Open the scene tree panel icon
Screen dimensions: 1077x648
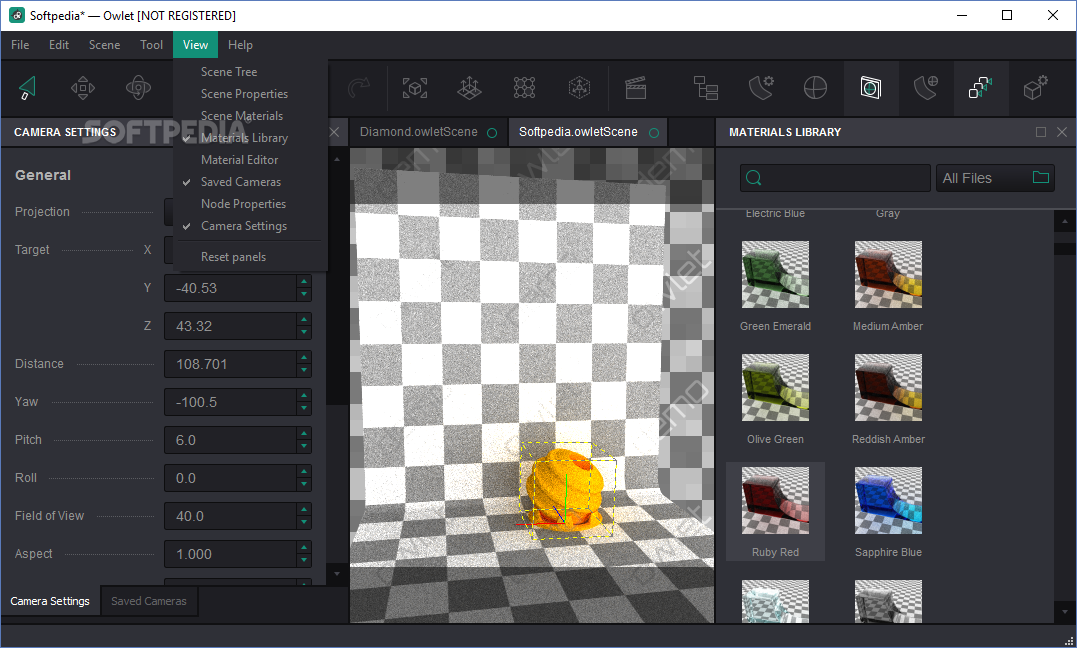[x=705, y=88]
